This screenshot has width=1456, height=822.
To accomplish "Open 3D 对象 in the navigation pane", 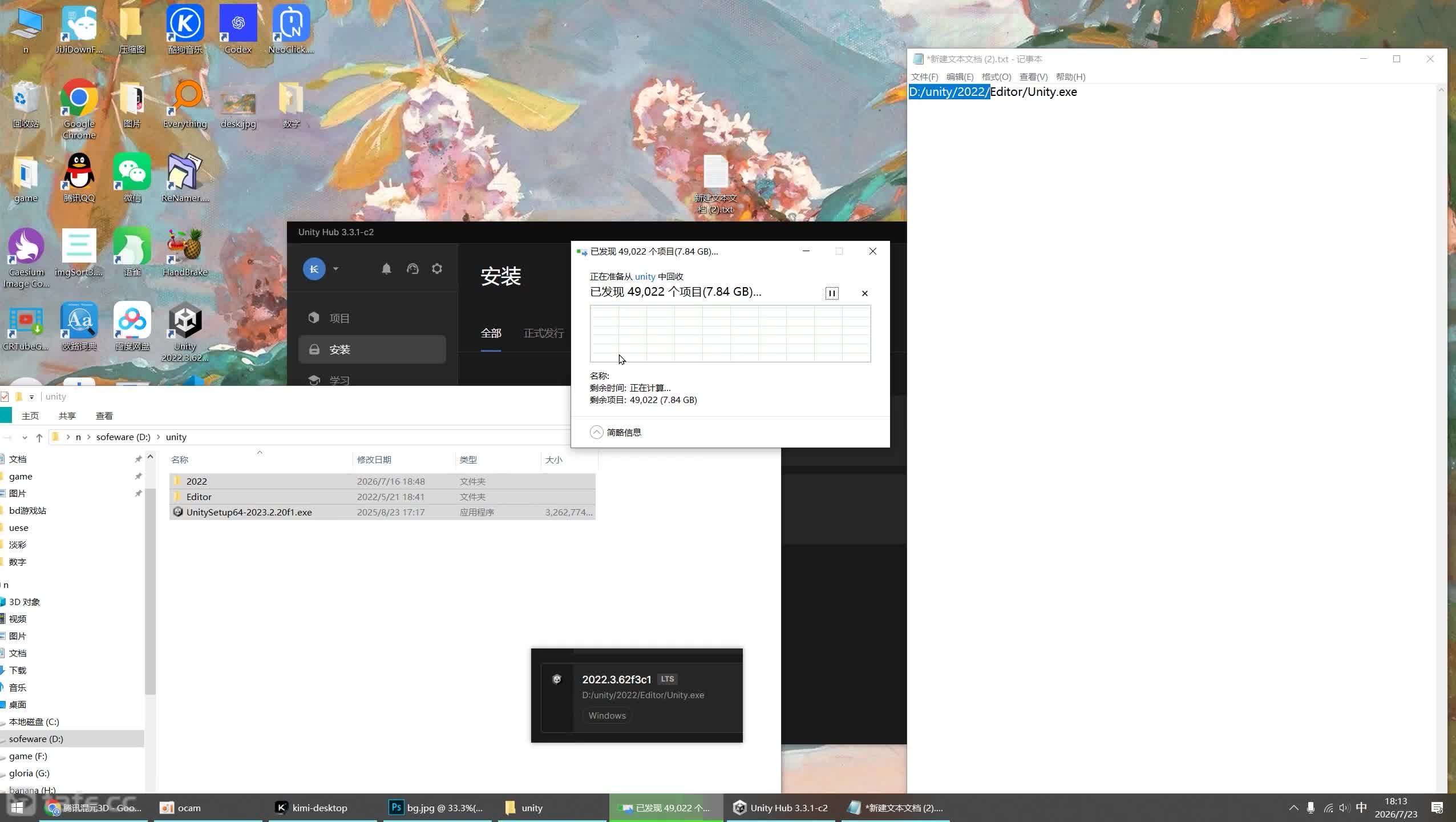I will (25, 602).
